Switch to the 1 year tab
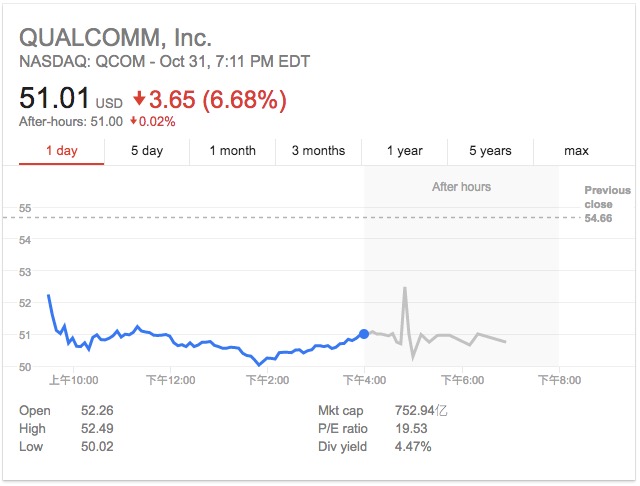Screen dimensions: 640x486 (x=404, y=151)
